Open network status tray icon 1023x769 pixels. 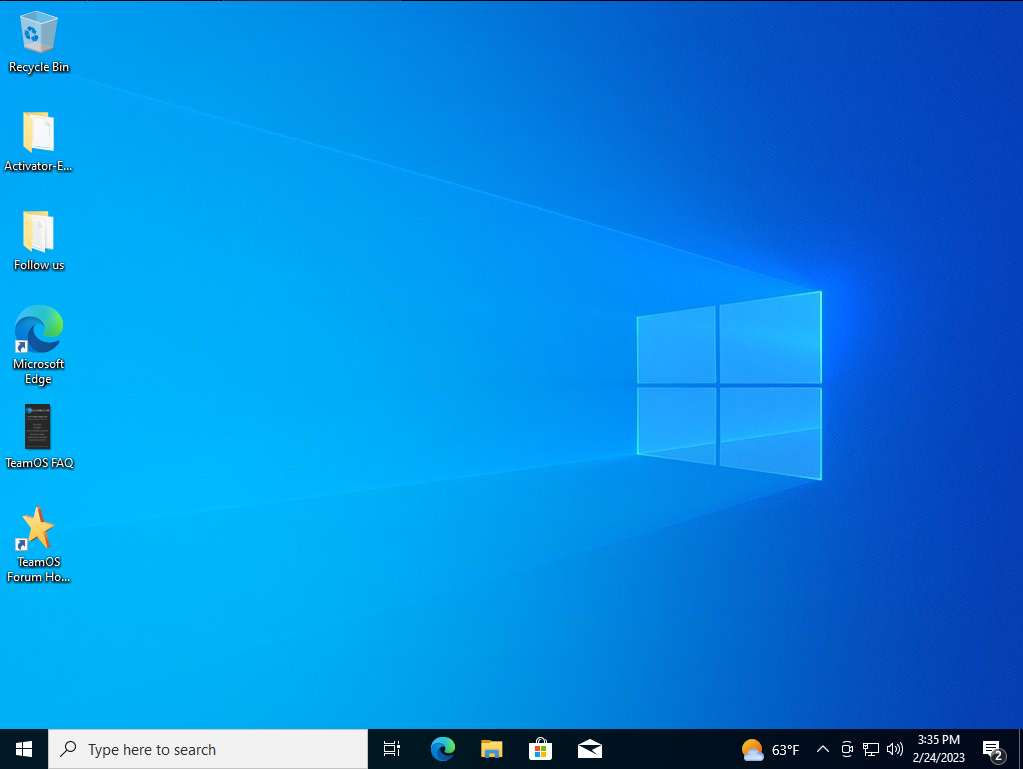[871, 749]
